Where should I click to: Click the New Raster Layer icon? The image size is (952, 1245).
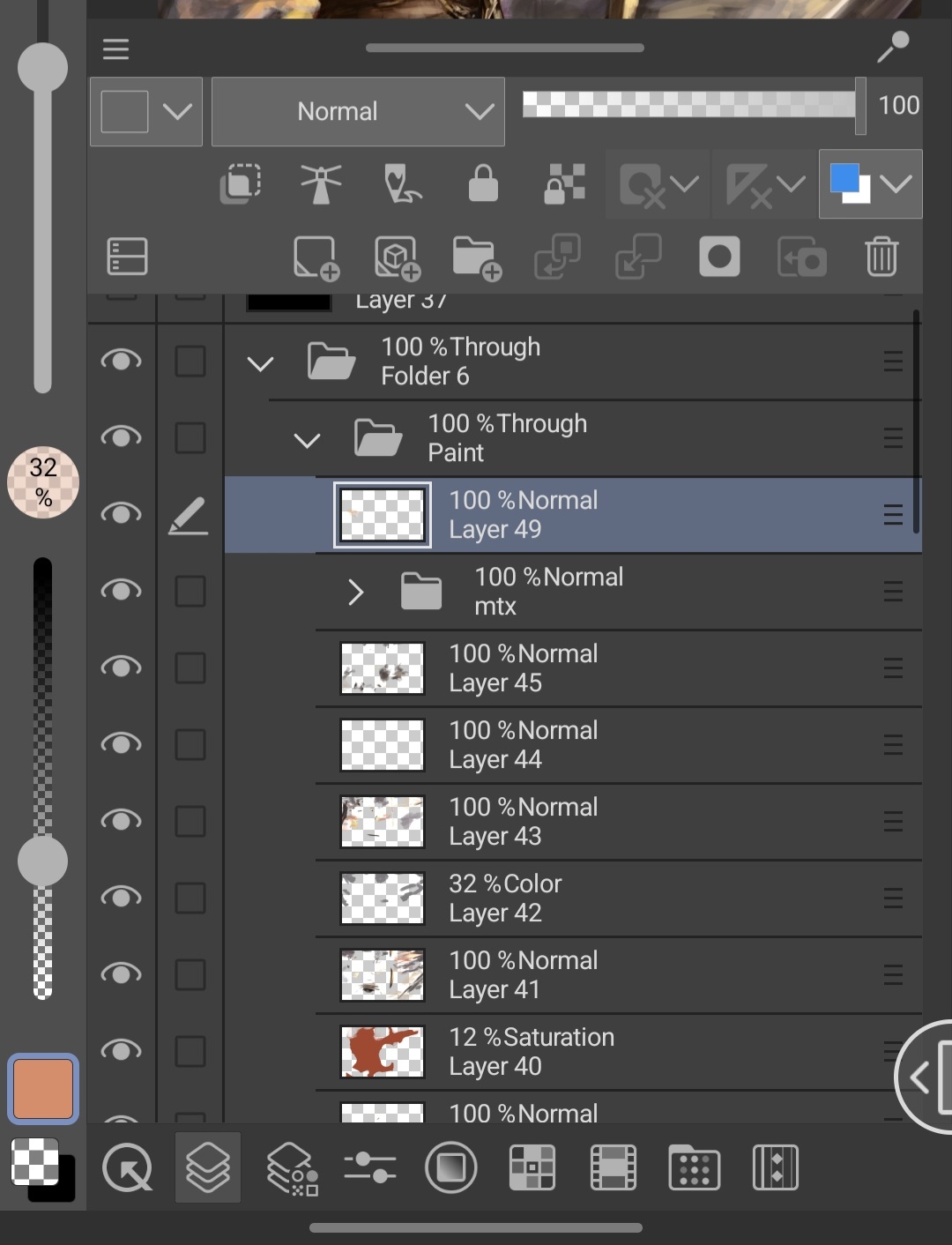click(x=316, y=257)
